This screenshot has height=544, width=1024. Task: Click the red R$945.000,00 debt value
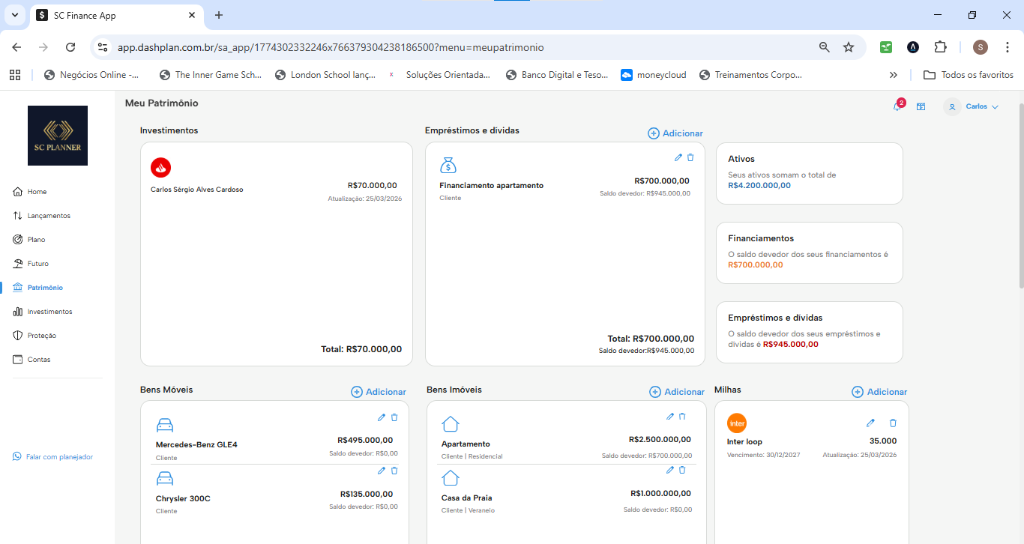click(x=791, y=344)
